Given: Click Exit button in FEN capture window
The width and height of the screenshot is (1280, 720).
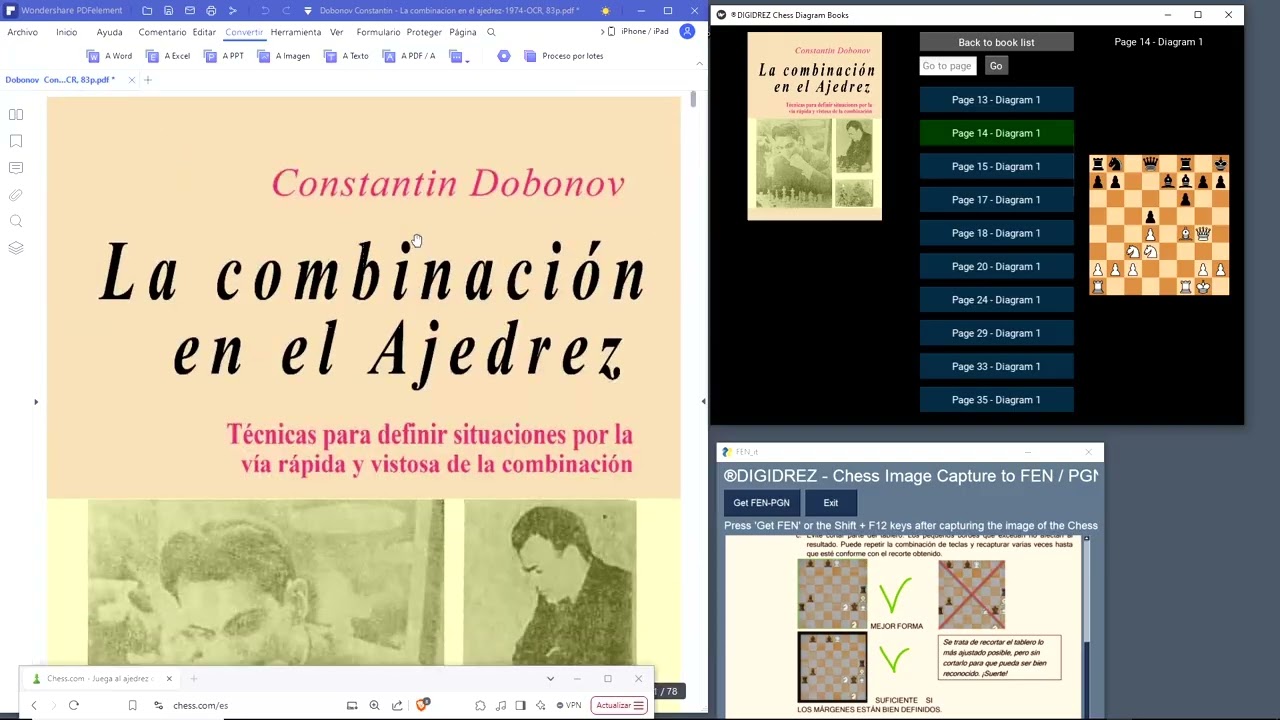Looking at the screenshot, I should pos(831,503).
